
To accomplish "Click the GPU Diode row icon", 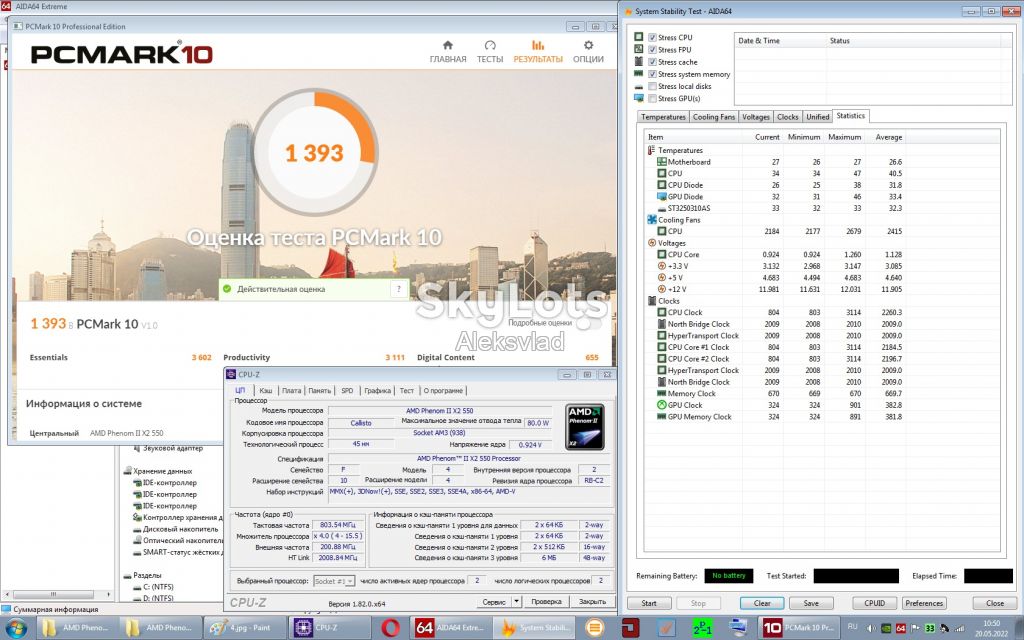I will [662, 197].
